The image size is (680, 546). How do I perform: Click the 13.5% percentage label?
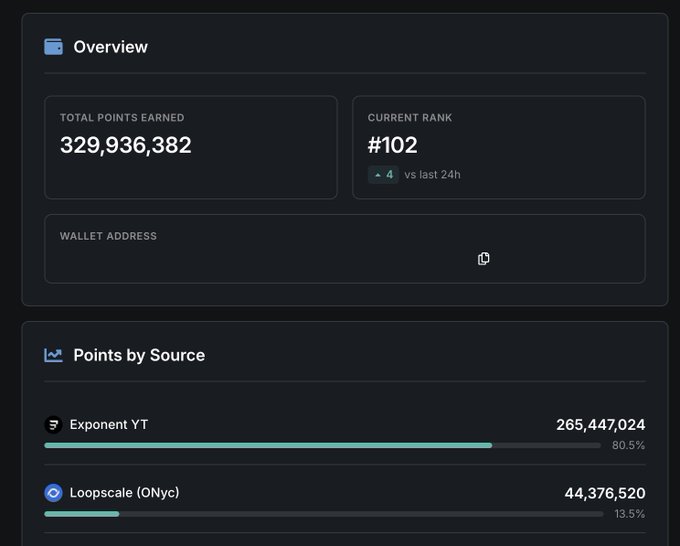pyautogui.click(x=630, y=514)
